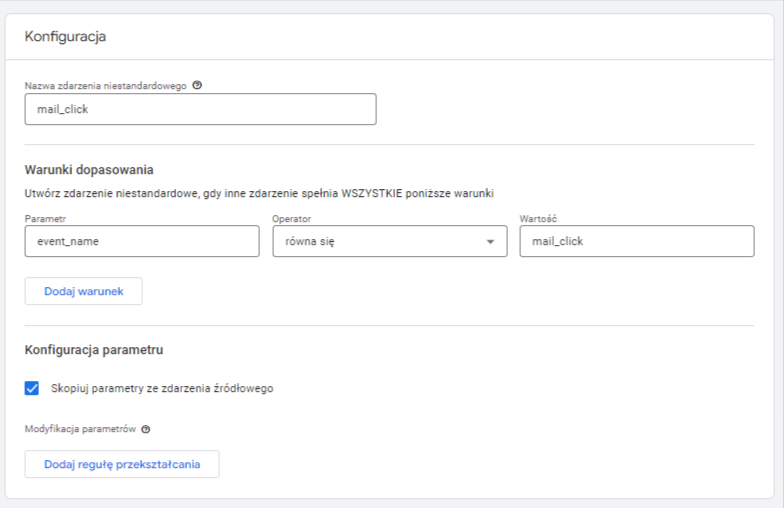The width and height of the screenshot is (784, 508).
Task: Open help icon next to Modyfikacja parametrów
Action: click(x=146, y=429)
